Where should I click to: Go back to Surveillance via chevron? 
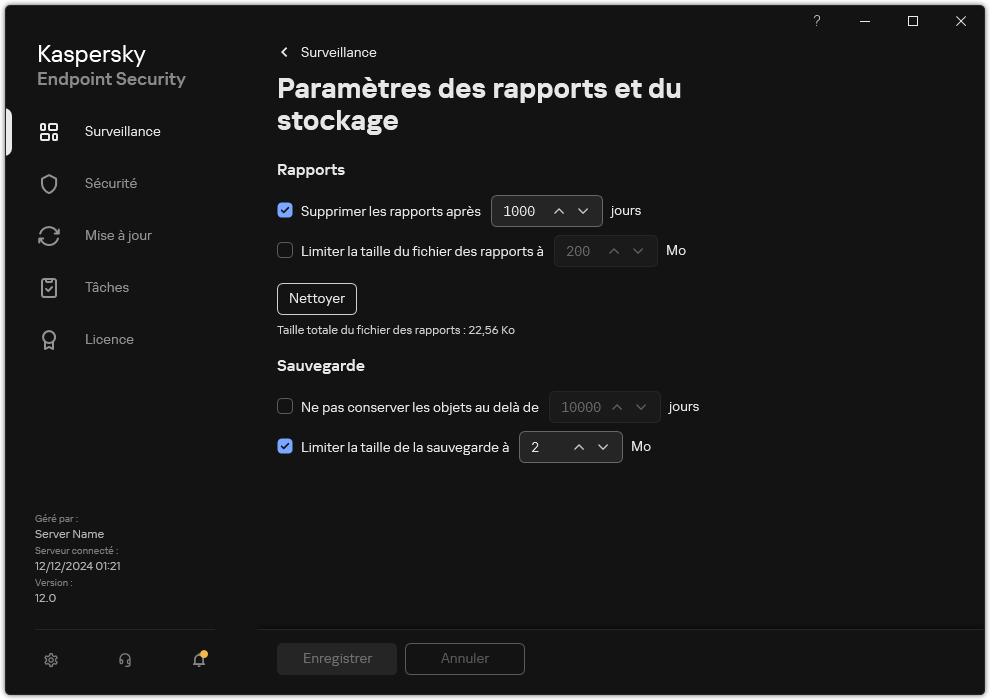284,52
